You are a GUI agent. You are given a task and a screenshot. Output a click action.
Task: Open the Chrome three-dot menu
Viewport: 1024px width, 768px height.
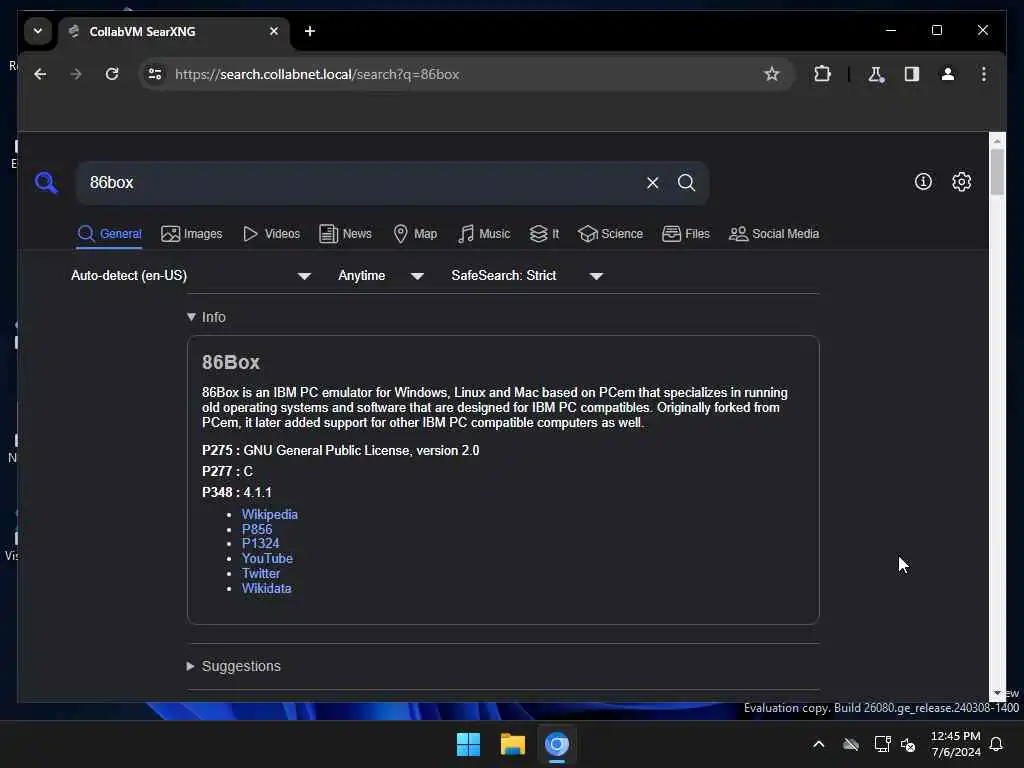click(984, 74)
